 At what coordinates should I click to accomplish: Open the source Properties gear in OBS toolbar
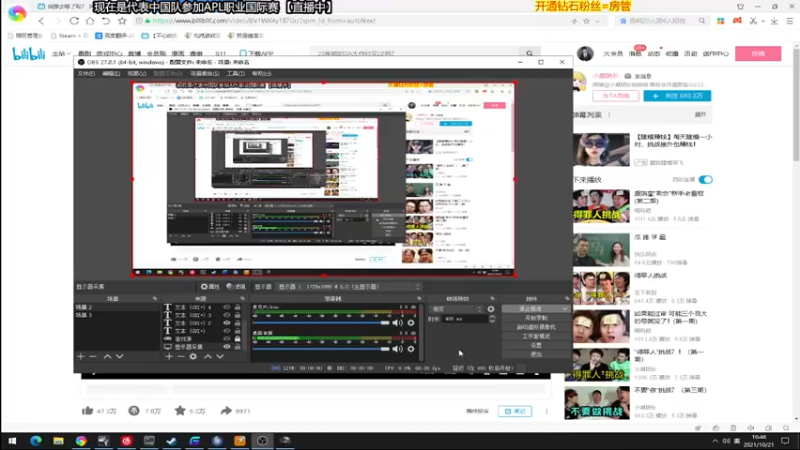(x=210, y=287)
